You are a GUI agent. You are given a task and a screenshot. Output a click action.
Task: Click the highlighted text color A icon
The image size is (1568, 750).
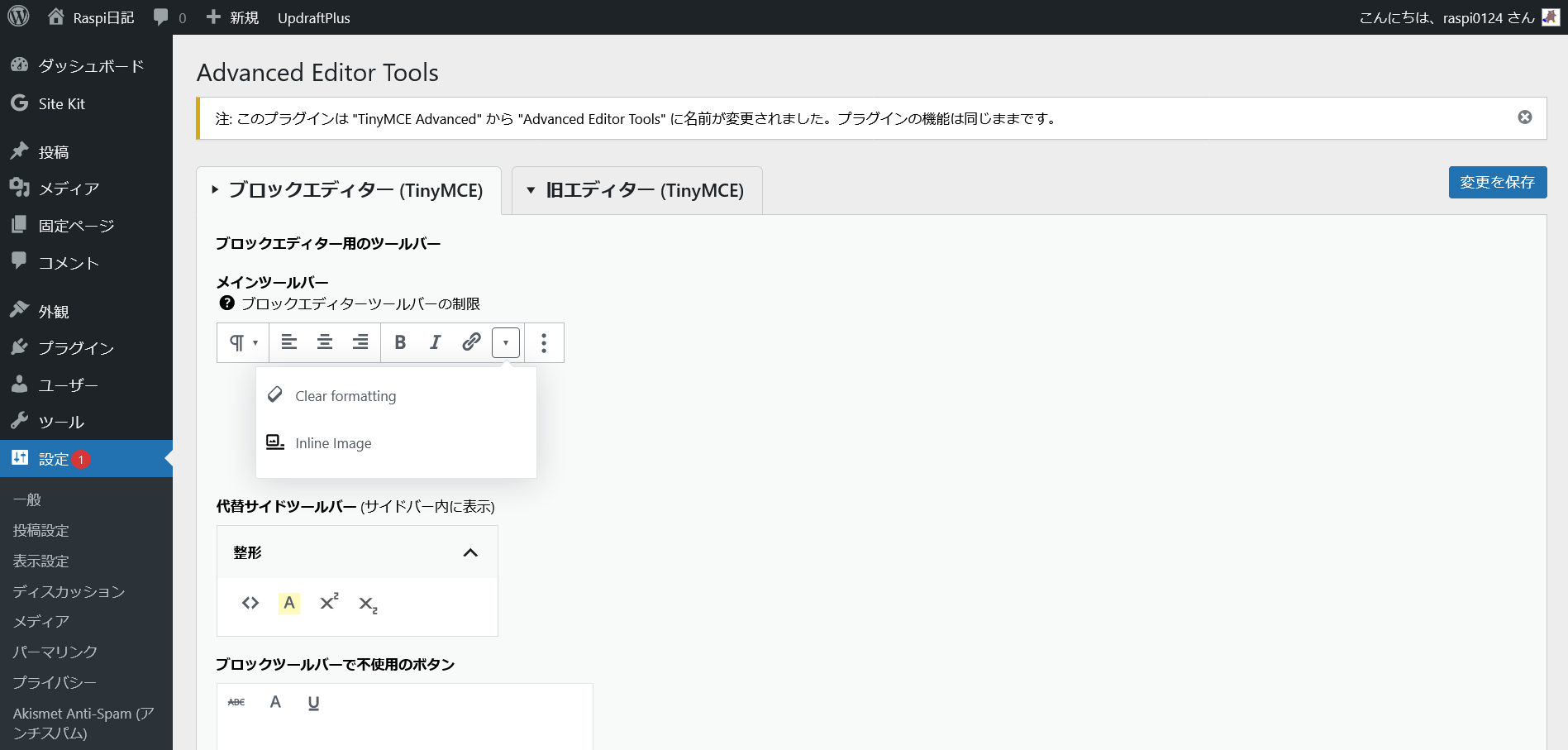tap(289, 603)
